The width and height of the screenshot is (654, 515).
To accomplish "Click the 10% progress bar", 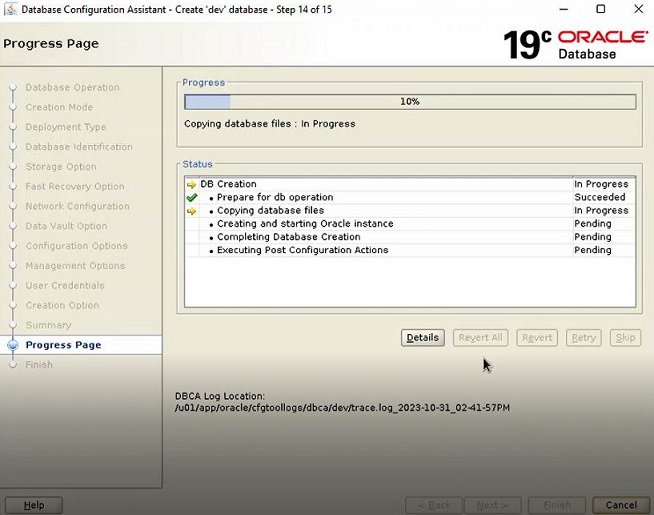I will click(410, 102).
